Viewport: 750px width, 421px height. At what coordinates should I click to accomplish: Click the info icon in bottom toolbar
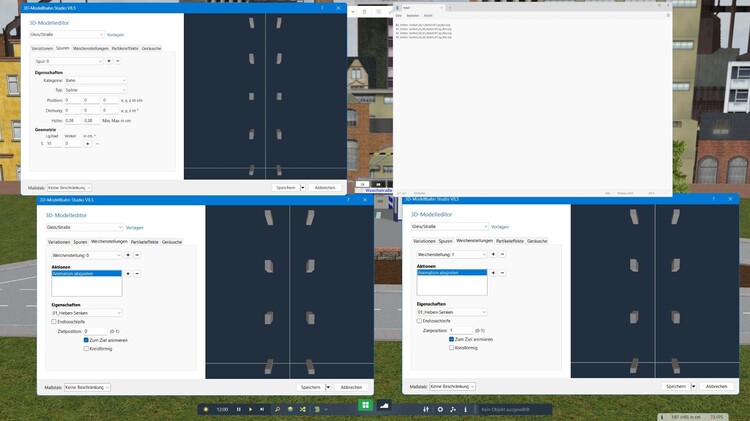tap(467, 409)
